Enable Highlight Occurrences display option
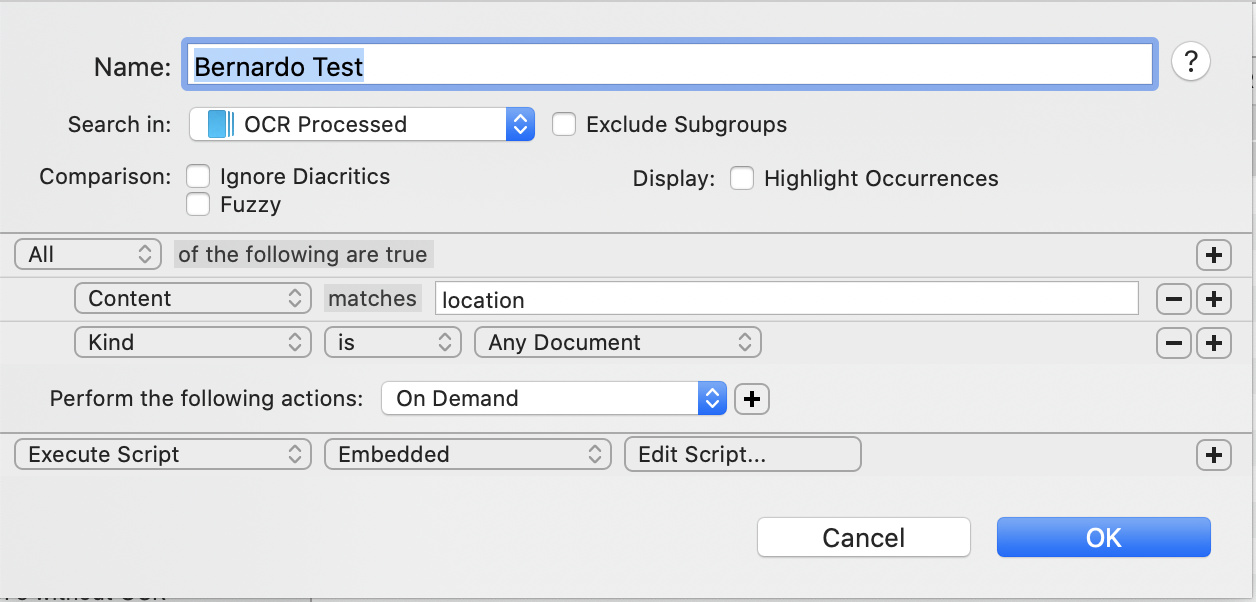1256x602 pixels. click(x=741, y=179)
